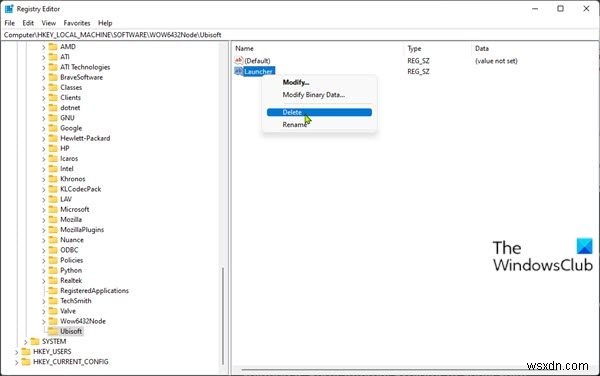Select the MozillaPlugins key label

click(x=82, y=230)
